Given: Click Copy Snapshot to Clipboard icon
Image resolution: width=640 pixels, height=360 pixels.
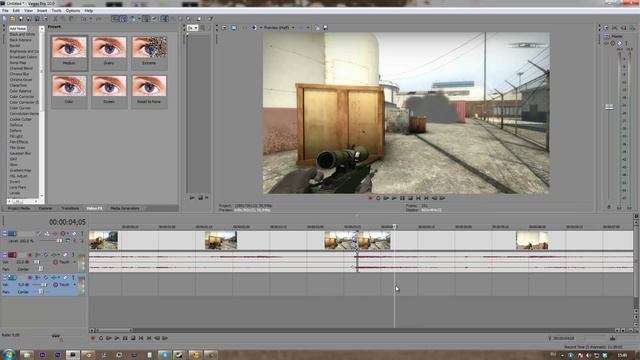Looking at the screenshot, I should (x=318, y=28).
